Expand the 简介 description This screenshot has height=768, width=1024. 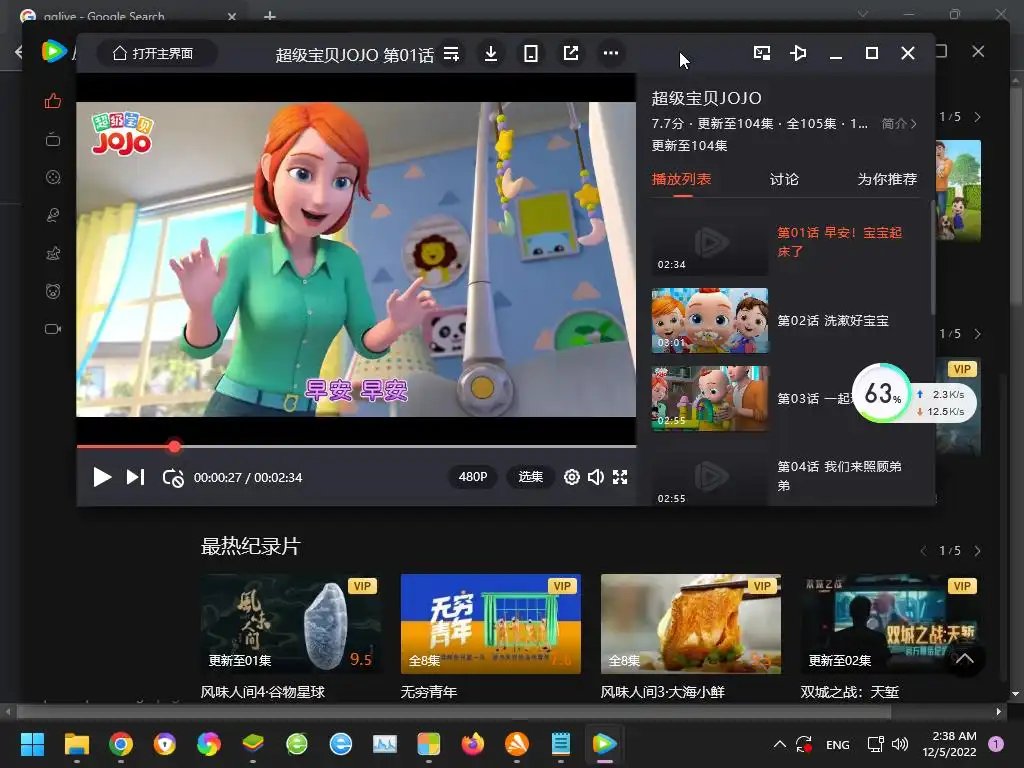coord(899,123)
